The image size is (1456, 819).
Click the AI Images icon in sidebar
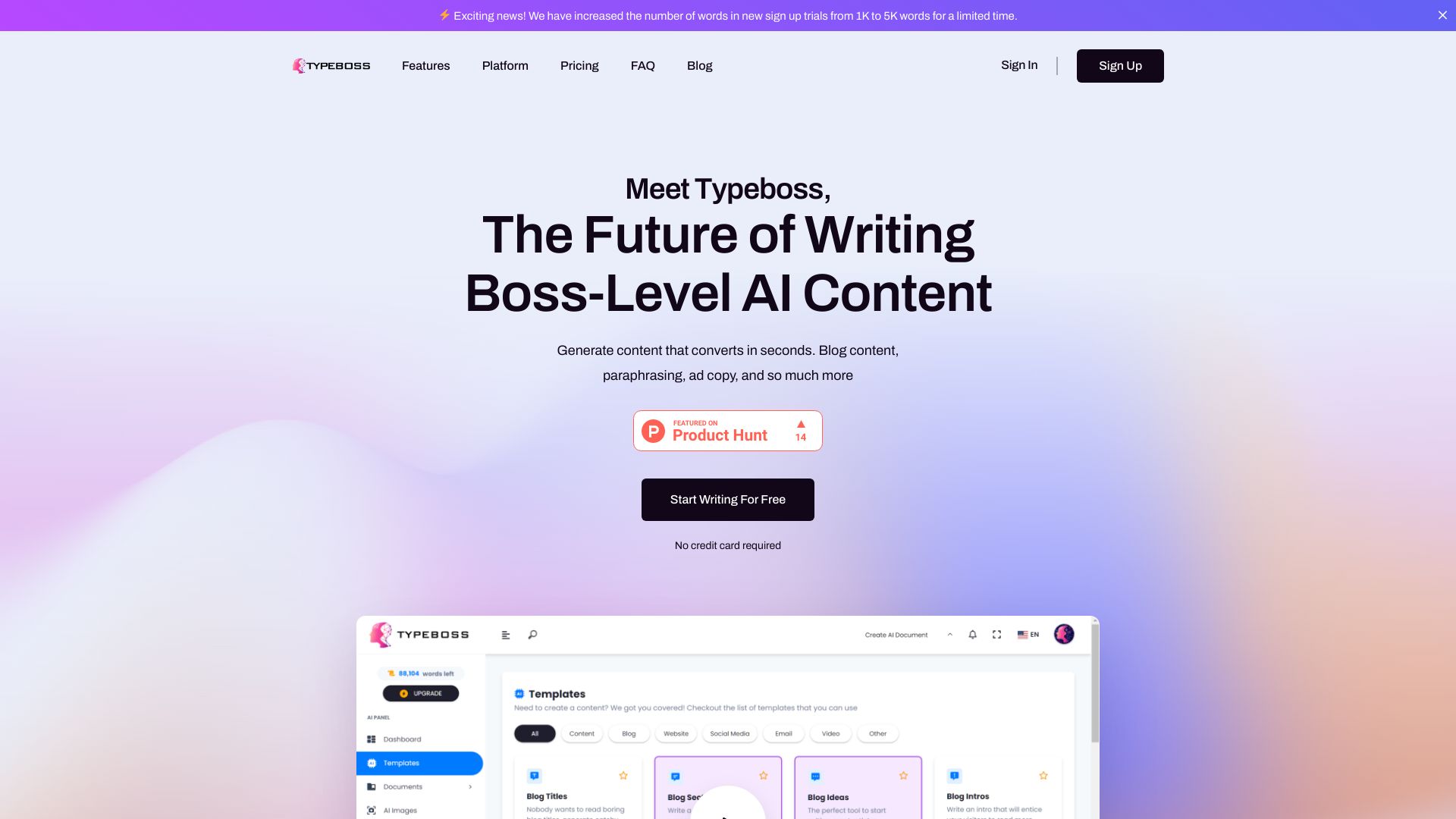click(x=372, y=810)
